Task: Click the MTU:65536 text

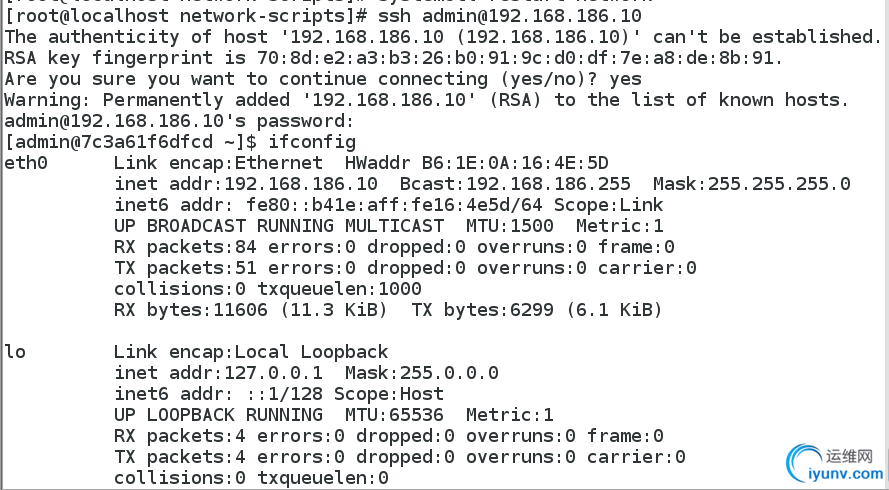Action: point(394,415)
